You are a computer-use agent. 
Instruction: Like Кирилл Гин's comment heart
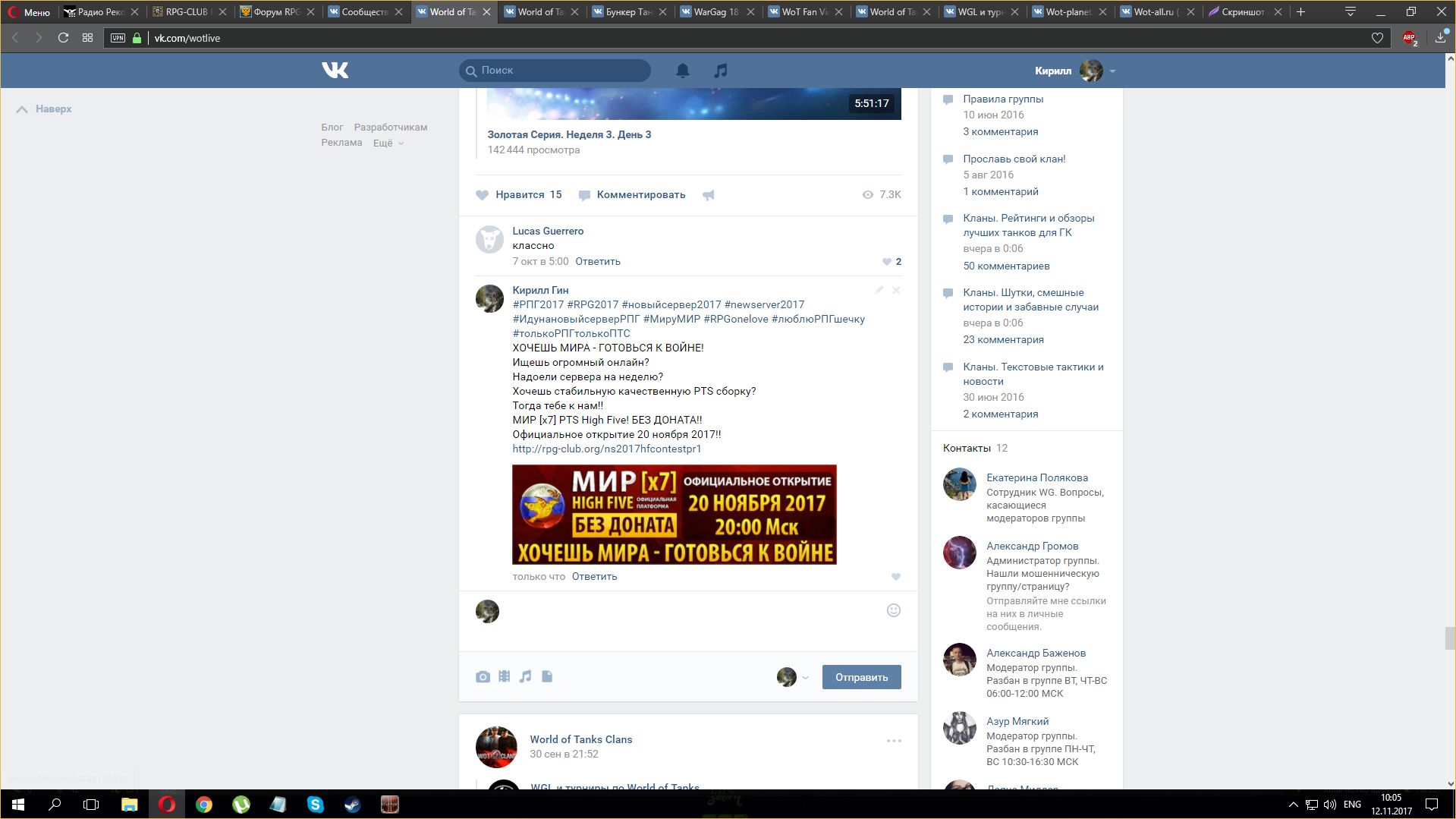pos(896,577)
